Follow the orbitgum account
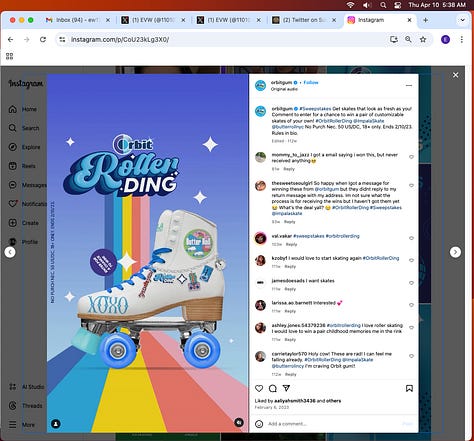Image resolution: width=474 pixels, height=441 pixels. 311,82
